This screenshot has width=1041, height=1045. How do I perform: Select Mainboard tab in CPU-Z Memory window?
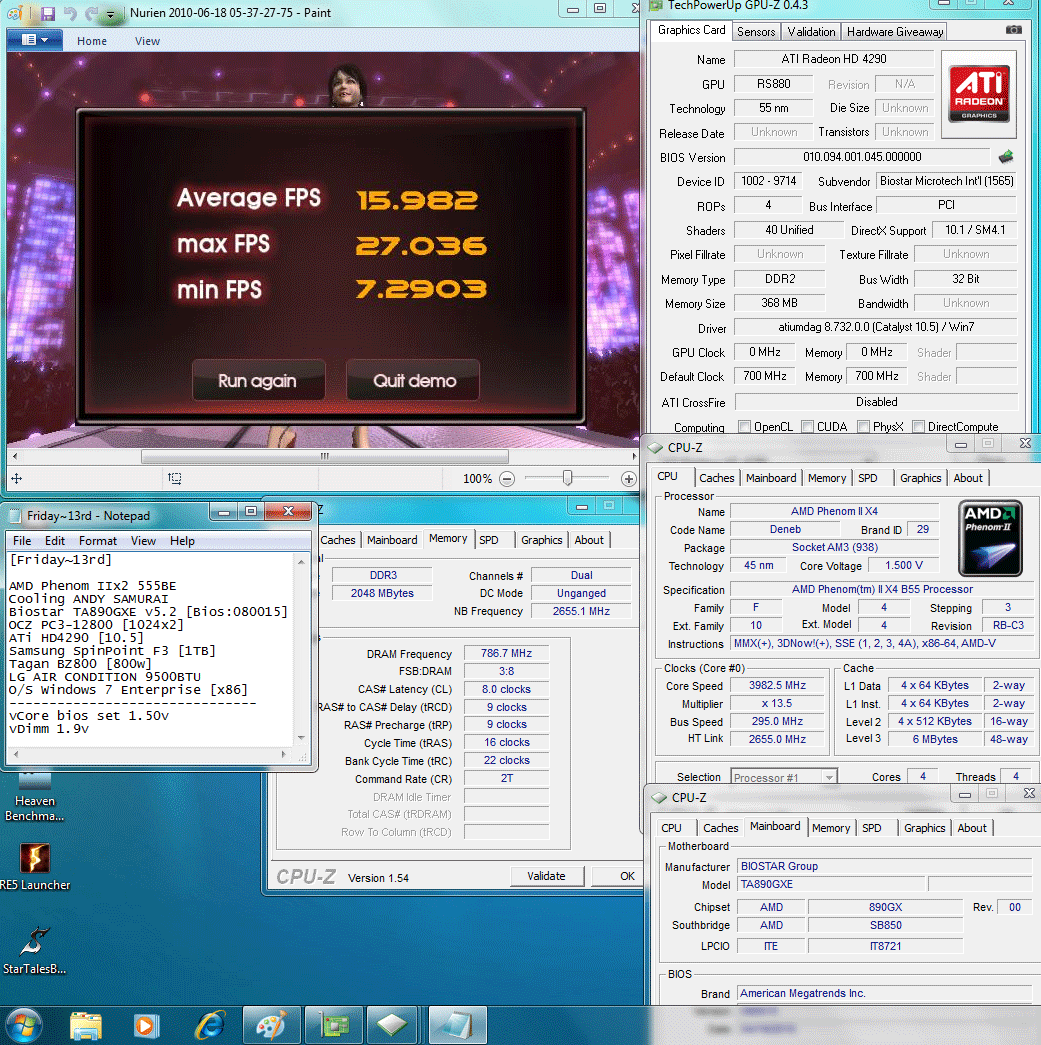(392, 540)
